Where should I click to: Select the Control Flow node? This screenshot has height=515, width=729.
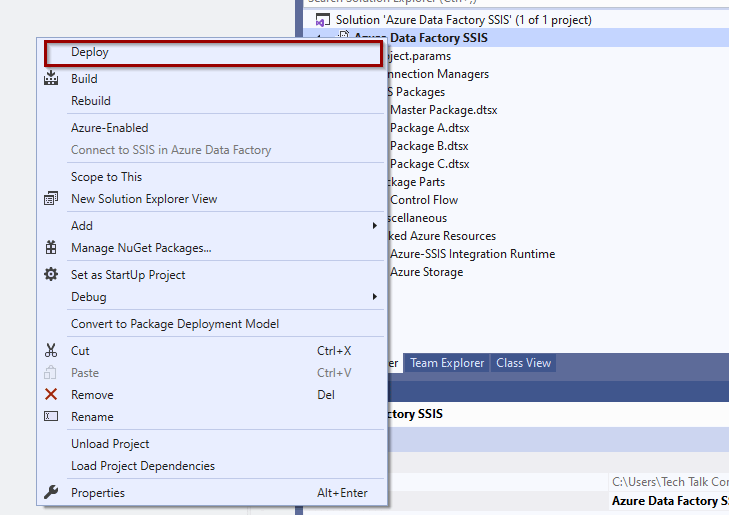424,200
